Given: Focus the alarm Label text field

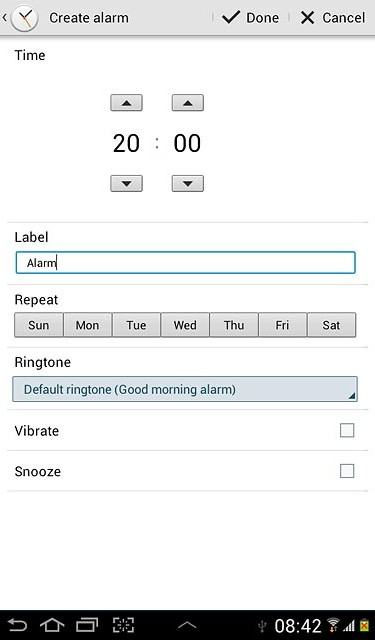Looking at the screenshot, I should coord(185,262).
